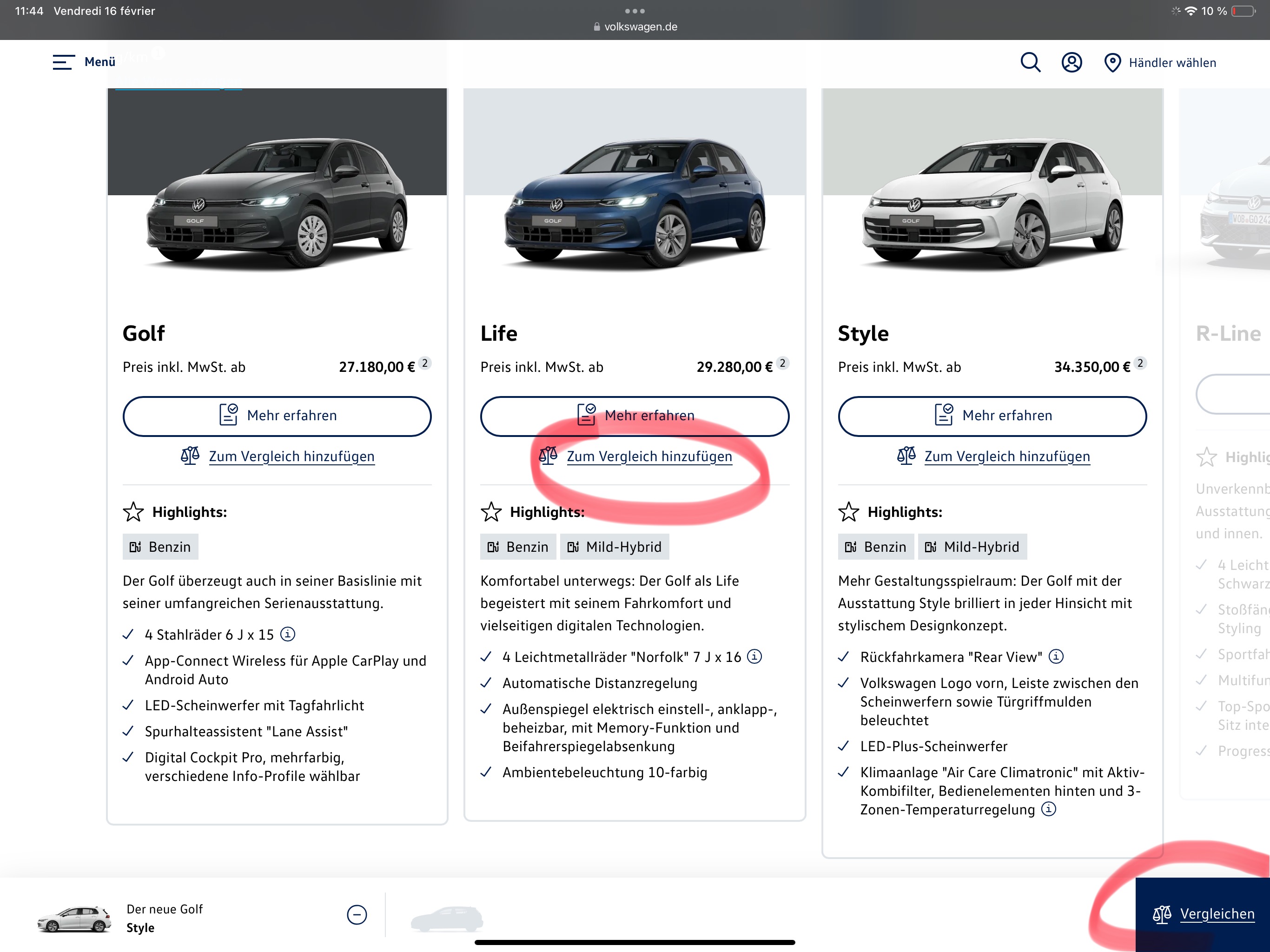Choose dealer via Händler wählen
Viewport: 1270px width, 952px height.
coord(1171,63)
